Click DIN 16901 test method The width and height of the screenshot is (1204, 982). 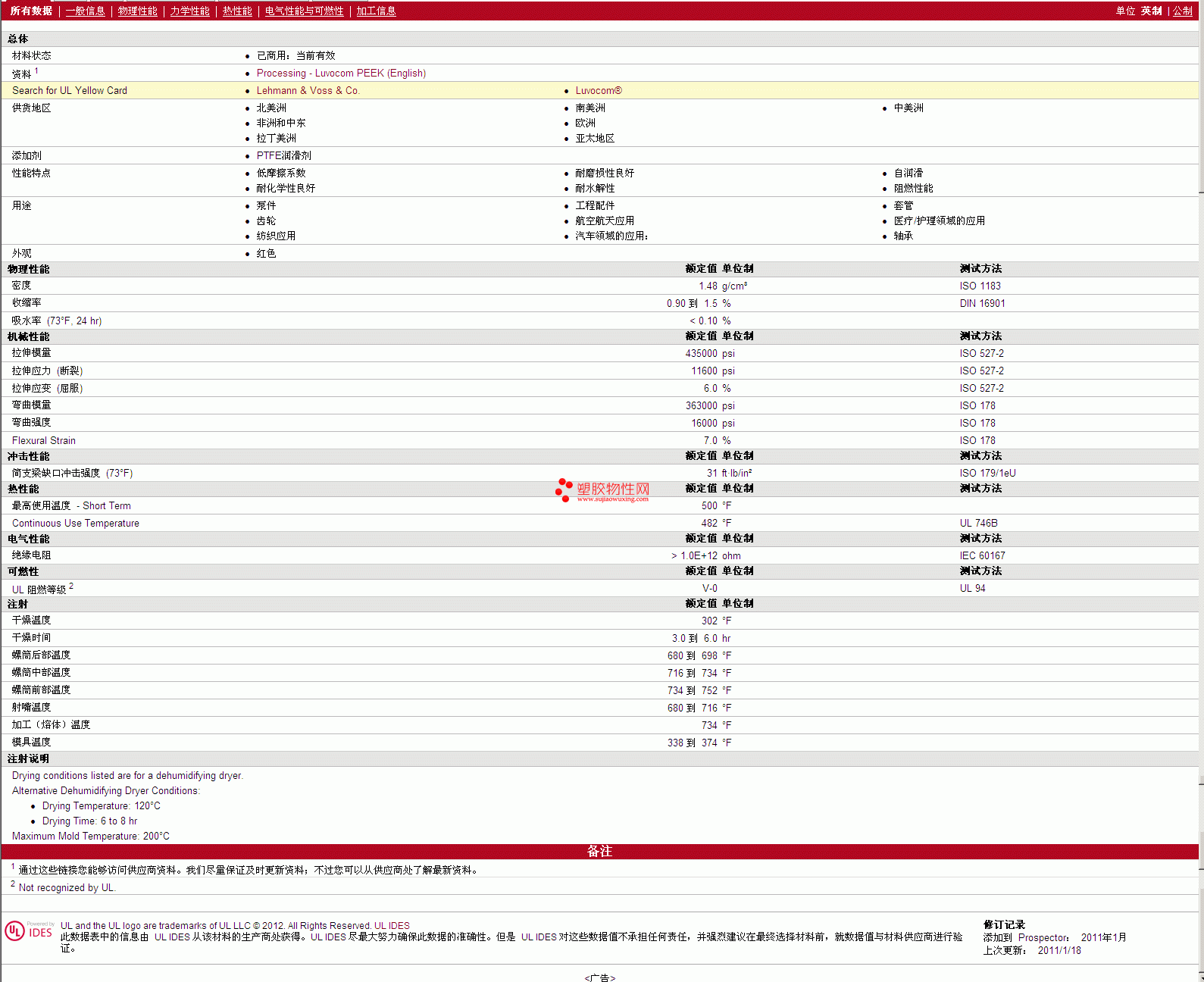[982, 303]
